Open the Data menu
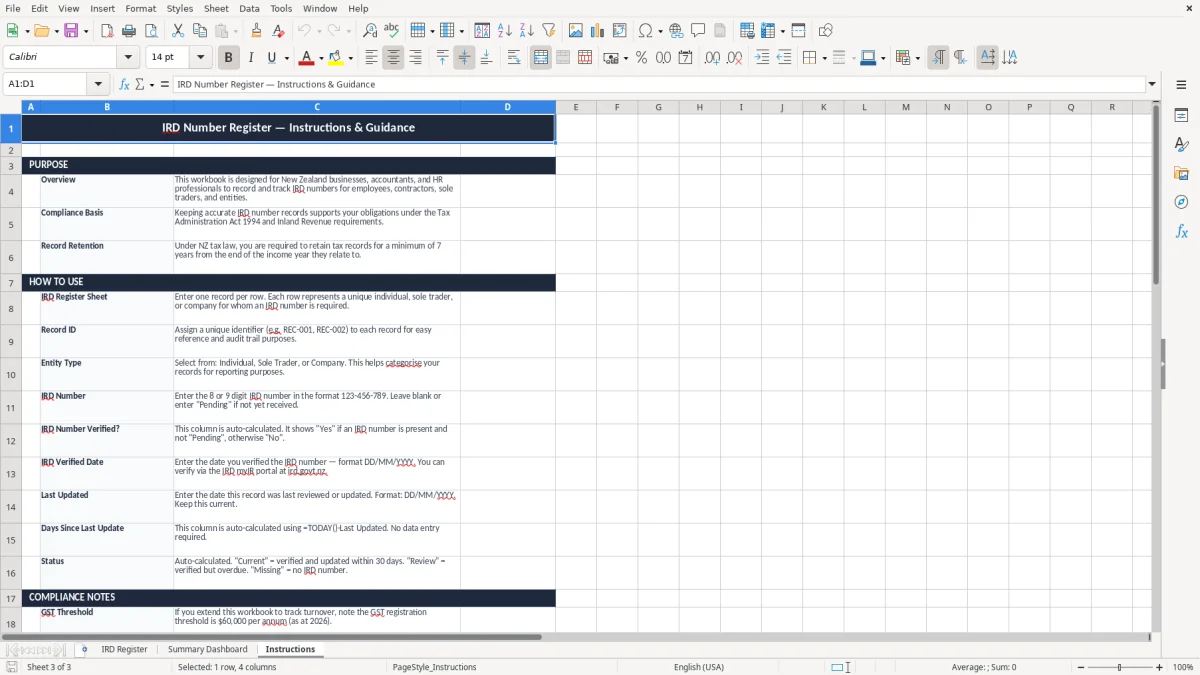This screenshot has height=675, width=1200. 249,8
